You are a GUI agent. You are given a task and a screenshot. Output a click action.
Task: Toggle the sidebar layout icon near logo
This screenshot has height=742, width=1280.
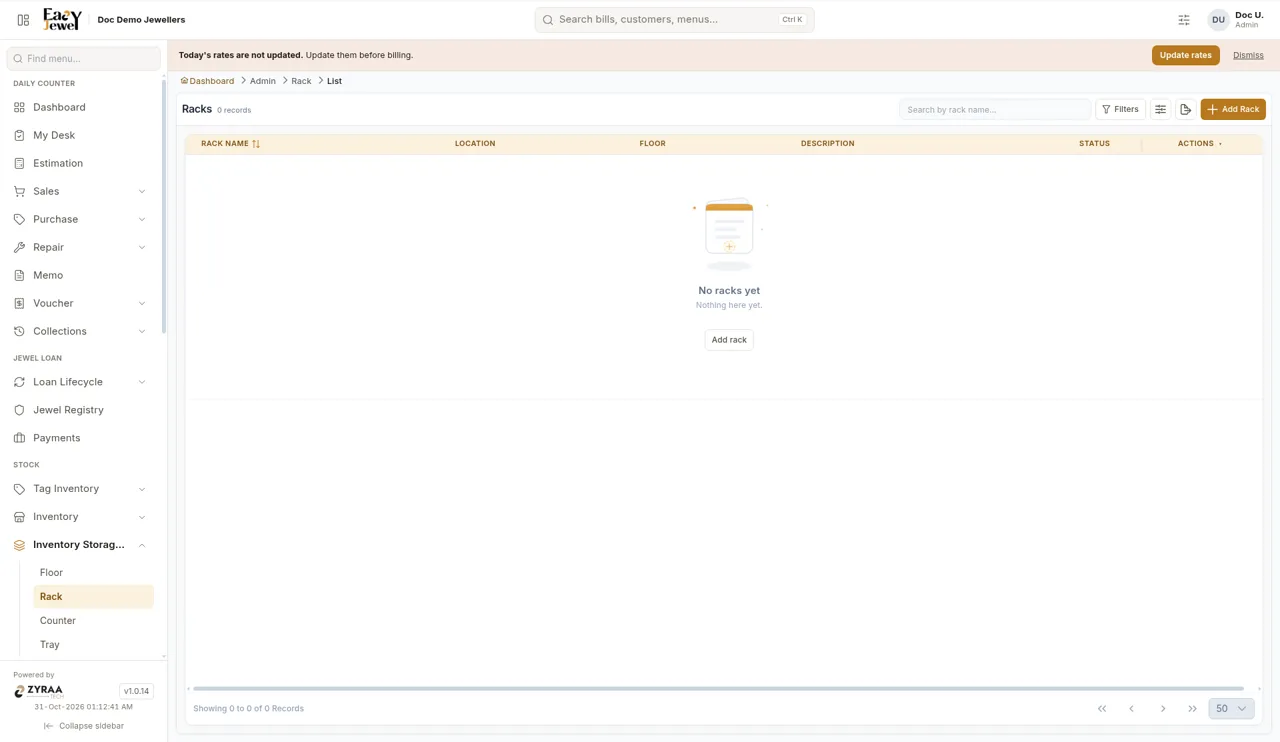coord(23,20)
